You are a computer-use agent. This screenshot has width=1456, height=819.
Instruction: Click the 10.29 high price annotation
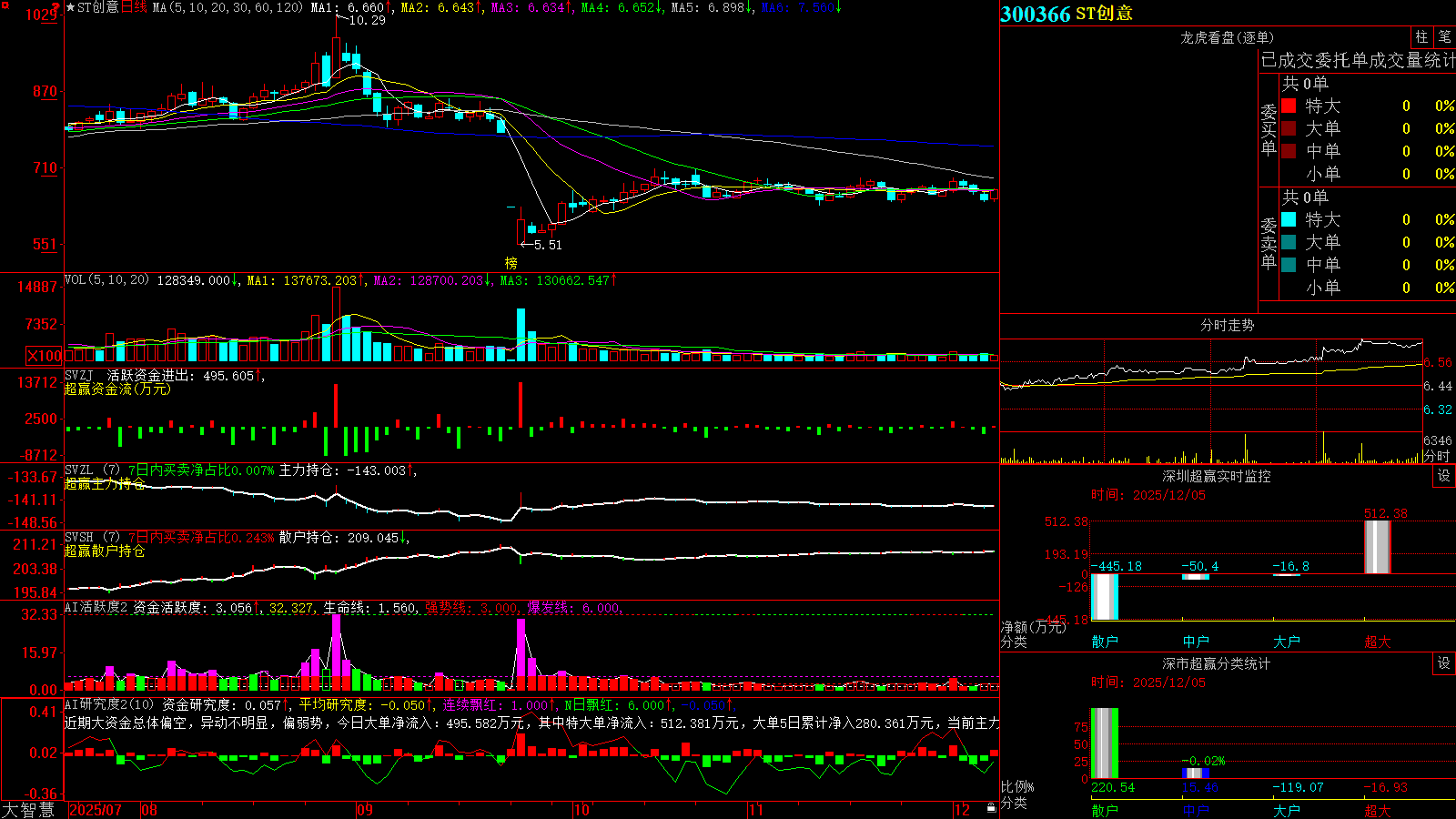[367, 20]
